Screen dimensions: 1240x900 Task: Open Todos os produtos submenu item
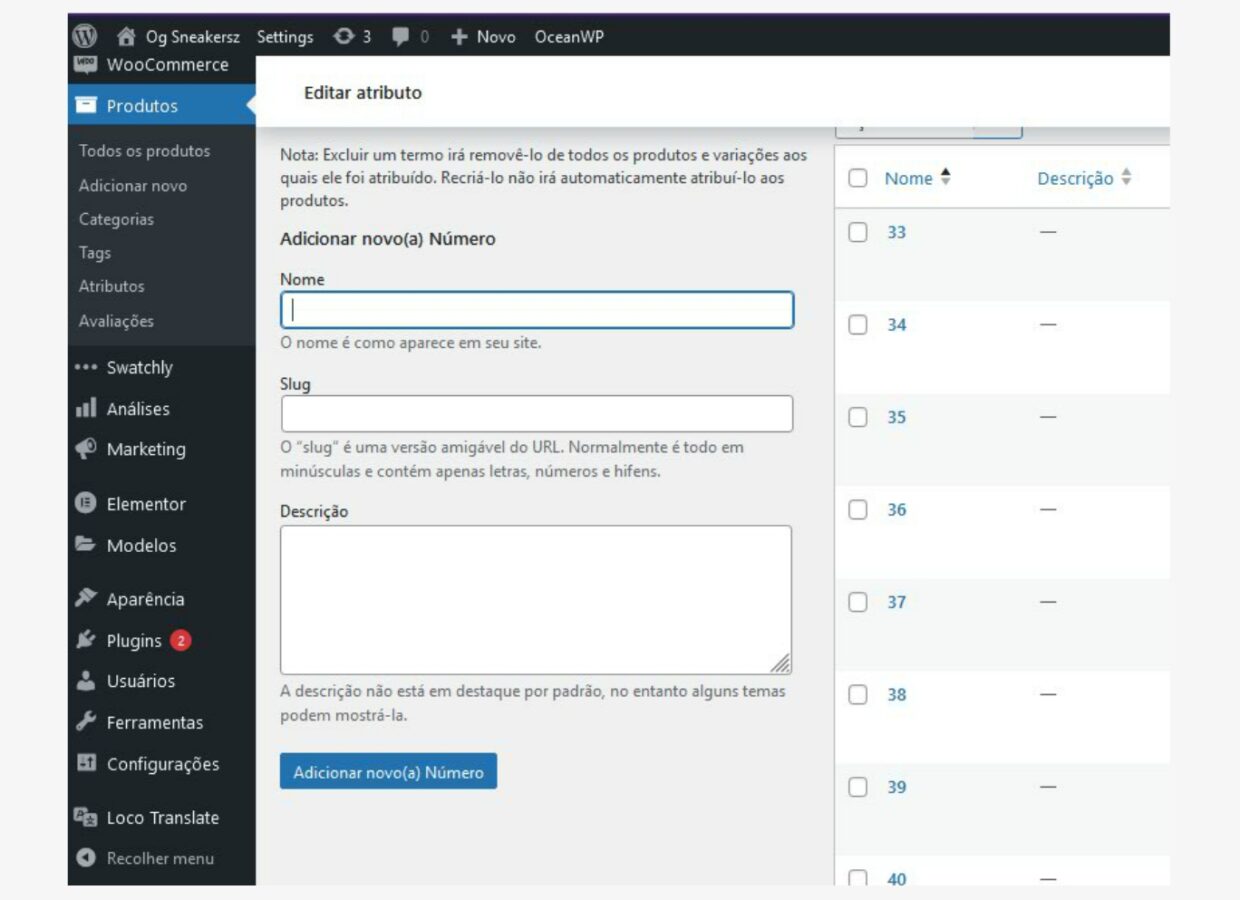tap(145, 151)
